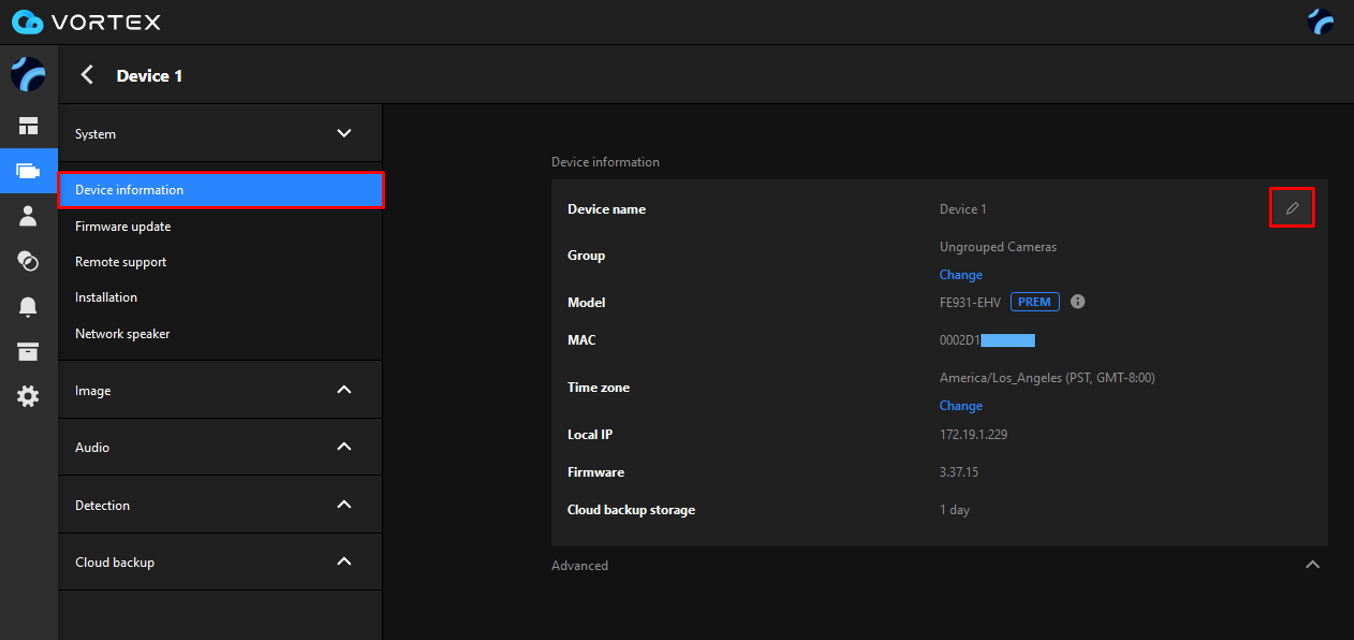Open the Firmware update menu item
Viewport: 1354px width, 640px height.
click(123, 226)
